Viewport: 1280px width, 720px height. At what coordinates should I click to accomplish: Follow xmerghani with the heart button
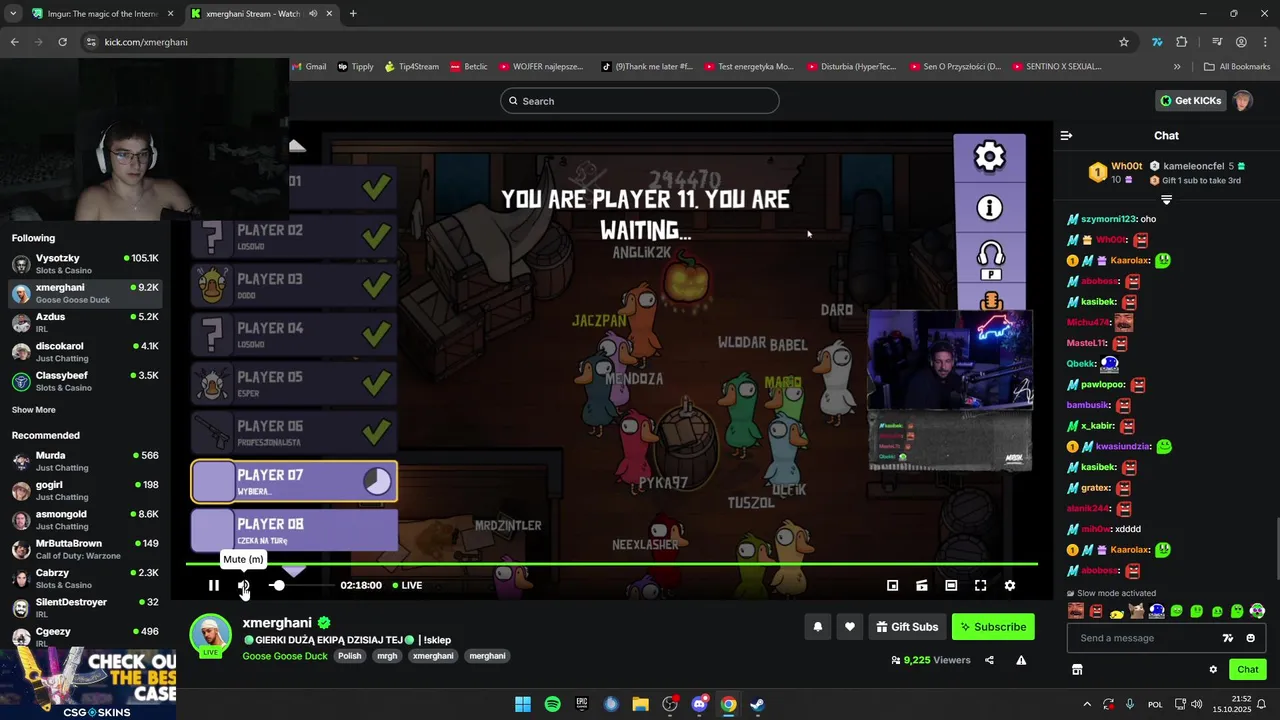pyautogui.click(x=850, y=627)
